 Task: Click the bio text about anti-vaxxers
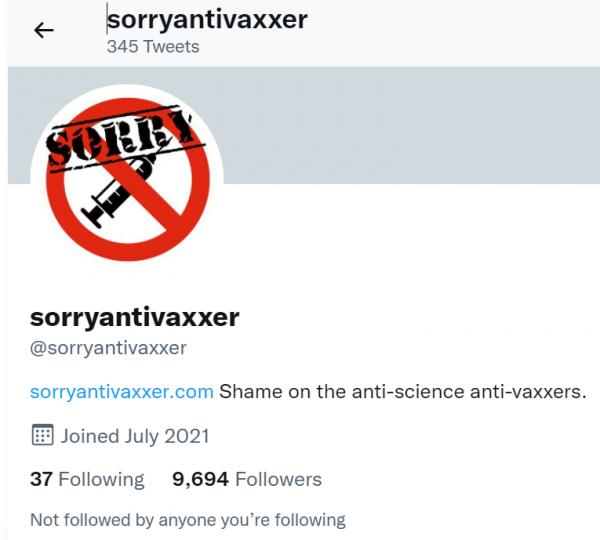(403, 392)
